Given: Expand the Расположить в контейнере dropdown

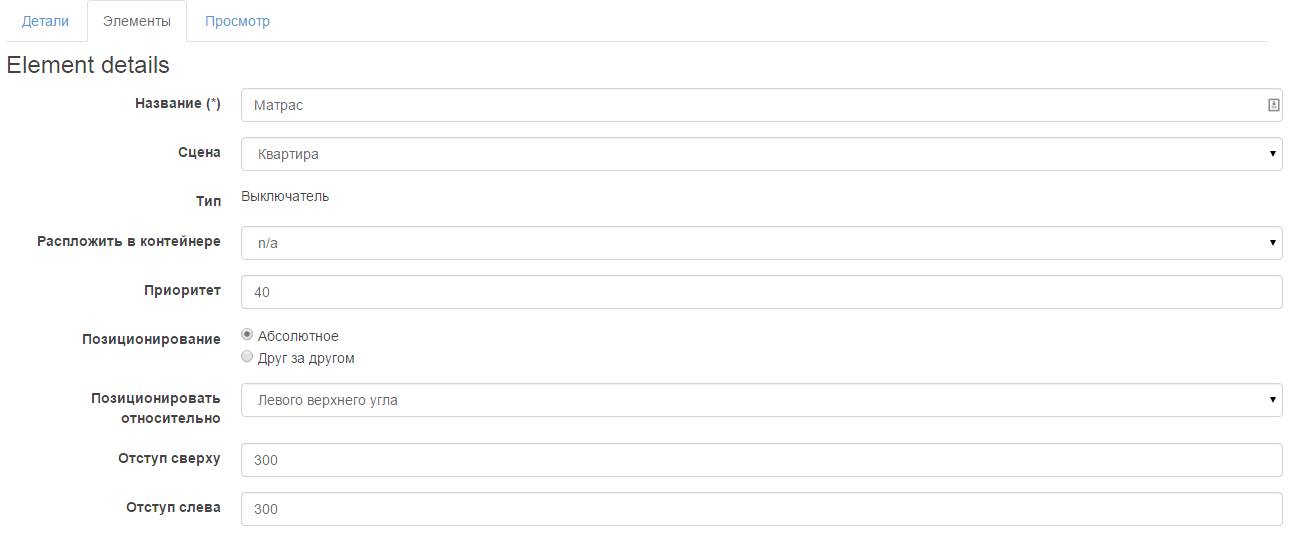Looking at the screenshot, I should click(x=761, y=243).
